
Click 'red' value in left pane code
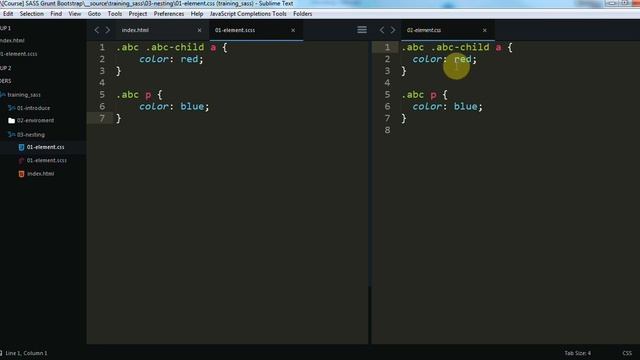point(189,59)
